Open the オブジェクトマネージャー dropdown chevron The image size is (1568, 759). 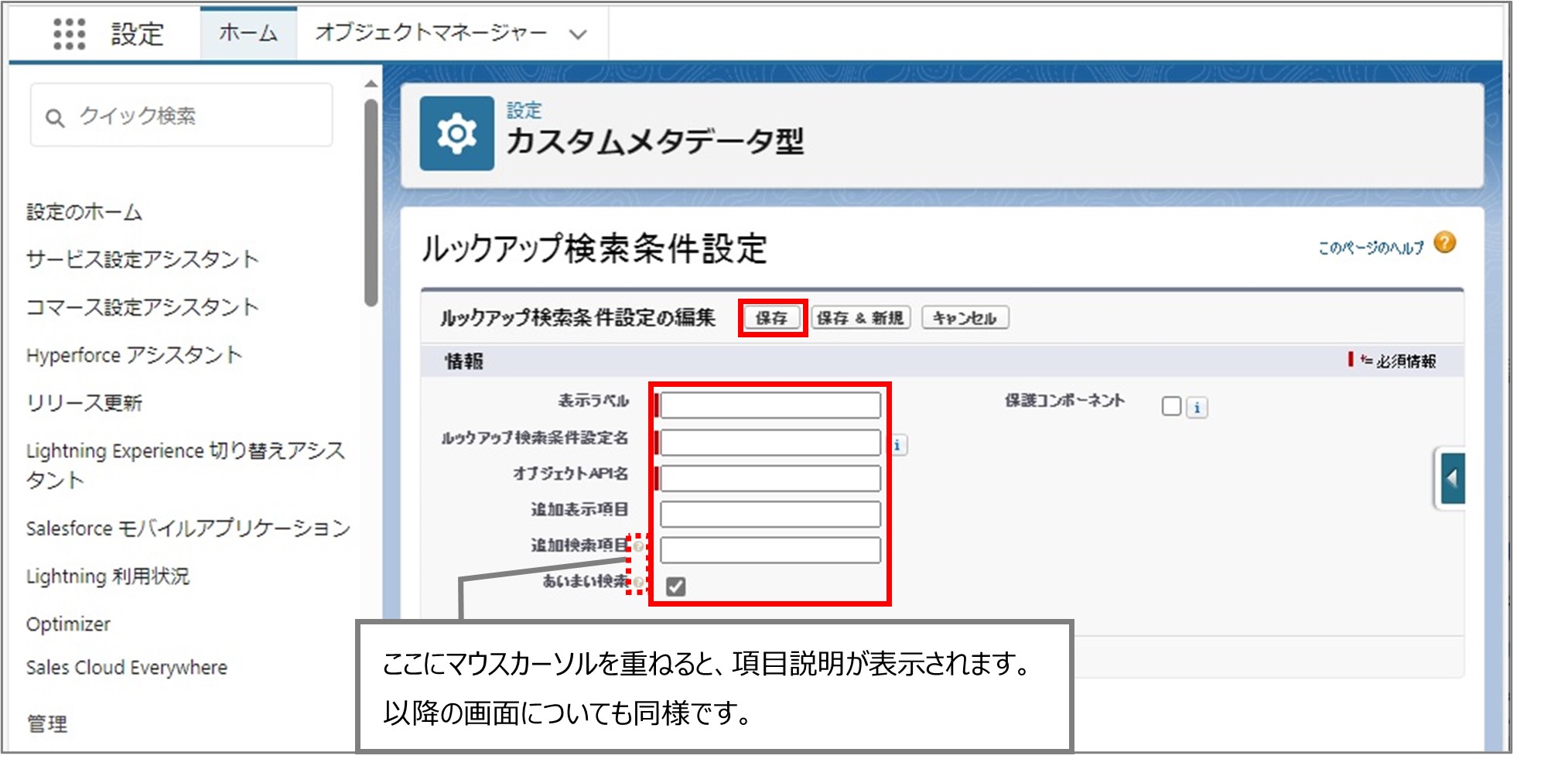click(x=578, y=34)
